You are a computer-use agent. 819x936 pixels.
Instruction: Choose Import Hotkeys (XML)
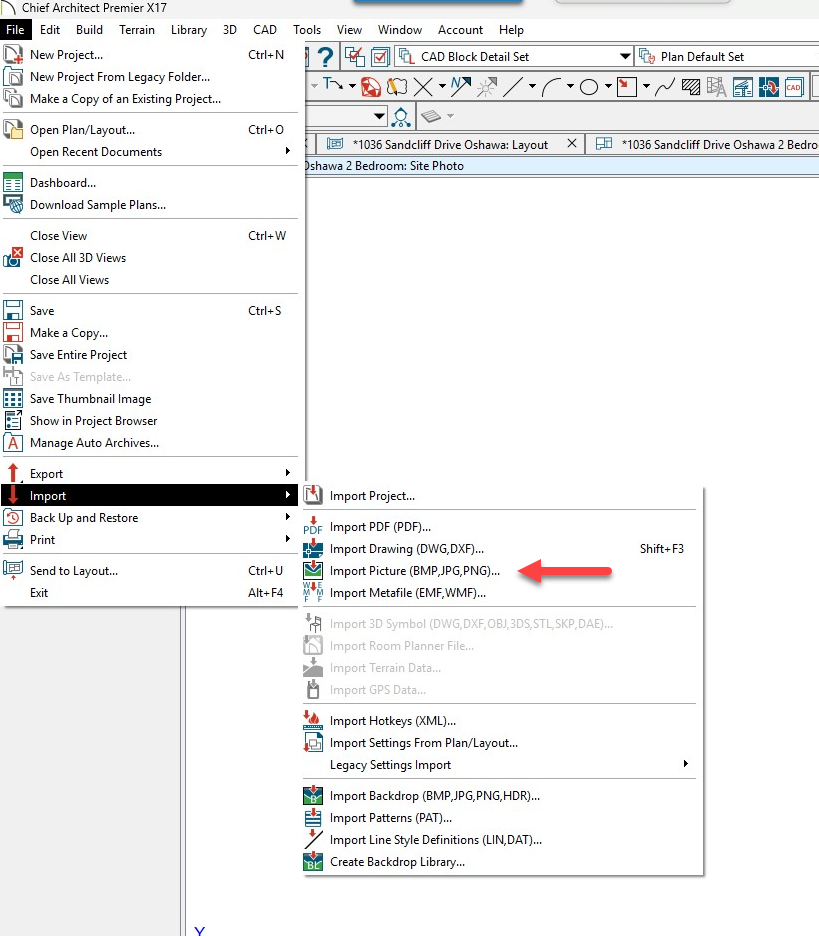point(500,721)
